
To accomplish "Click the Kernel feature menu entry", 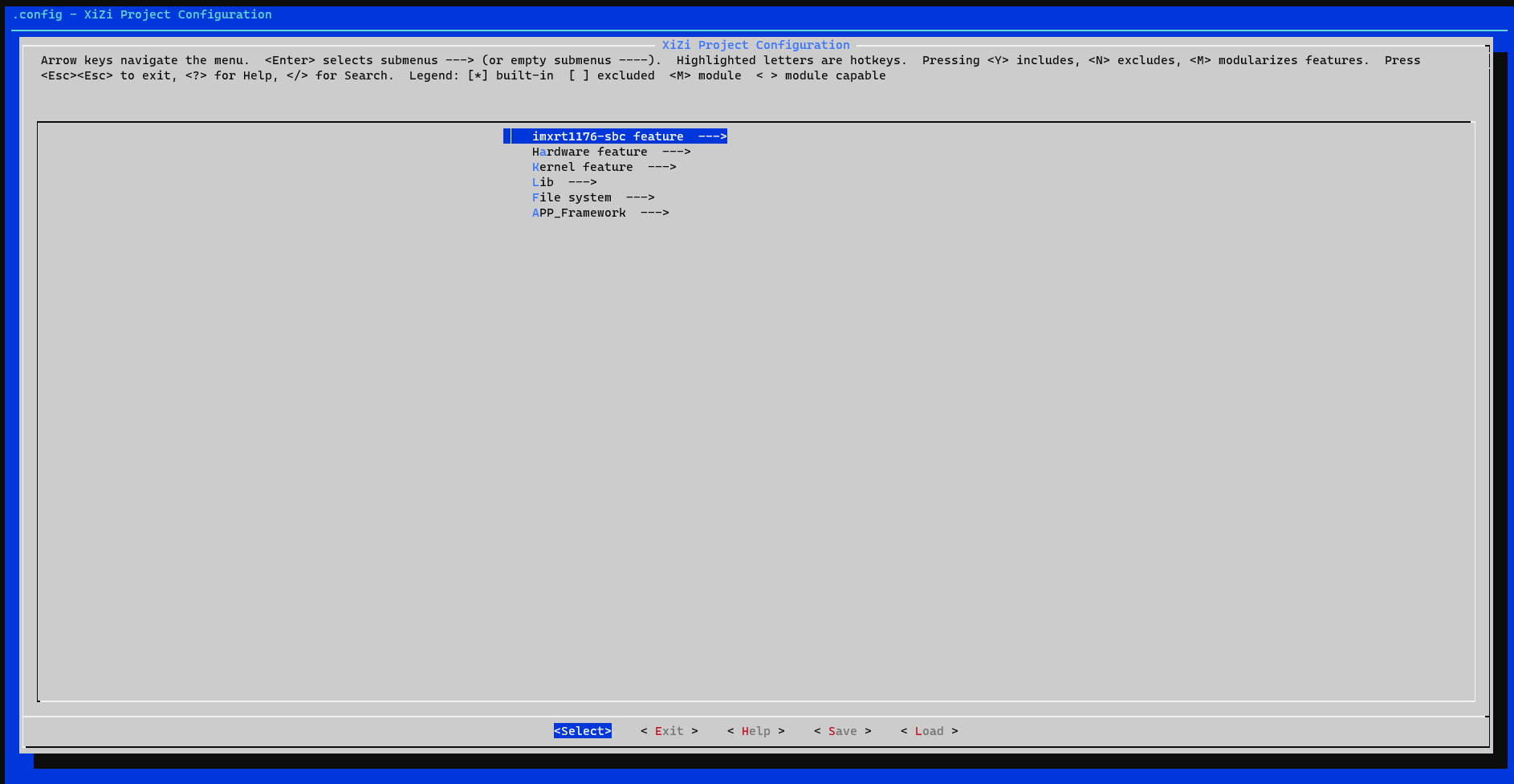I will 582,167.
